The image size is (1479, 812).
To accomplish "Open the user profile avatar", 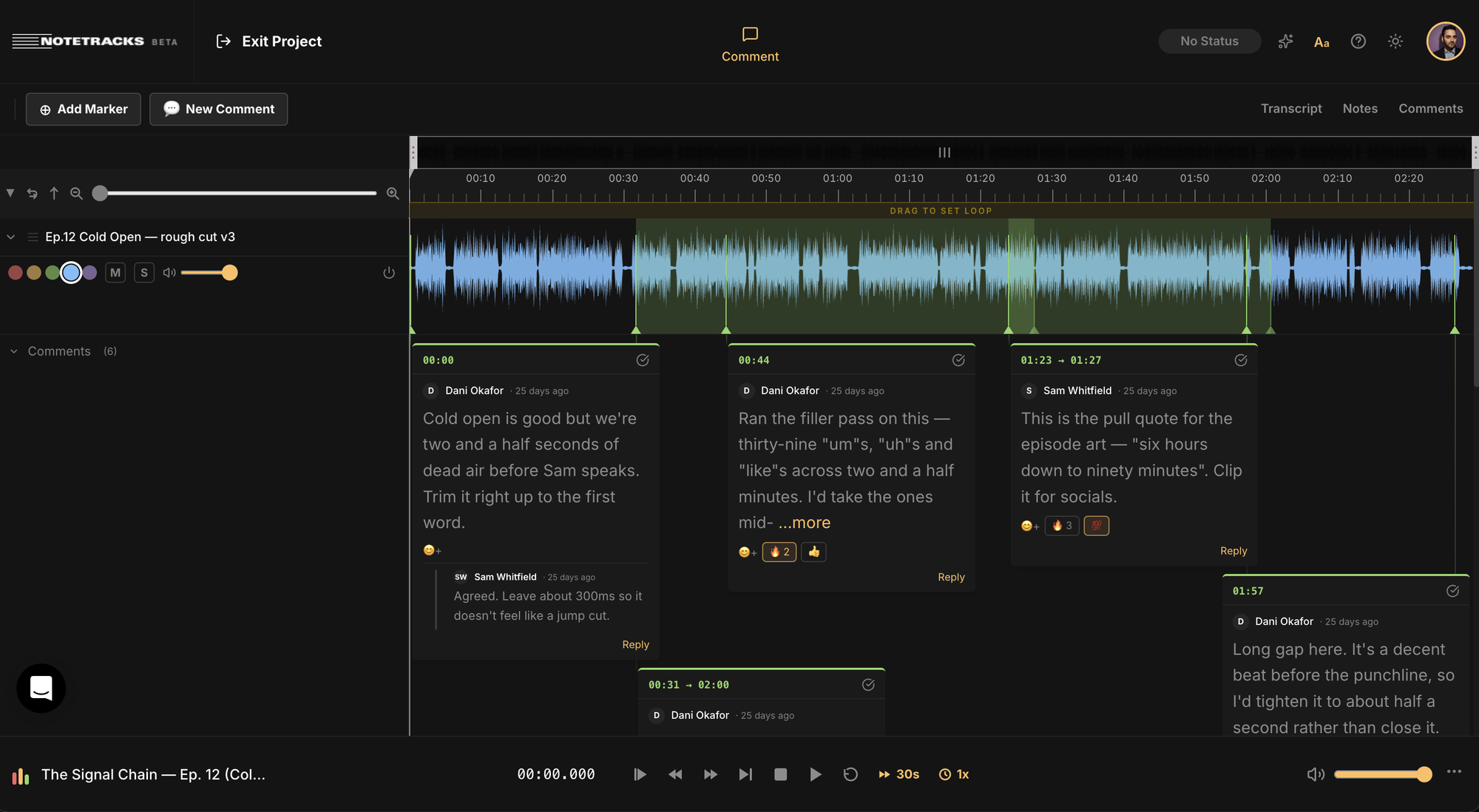I will coord(1446,41).
